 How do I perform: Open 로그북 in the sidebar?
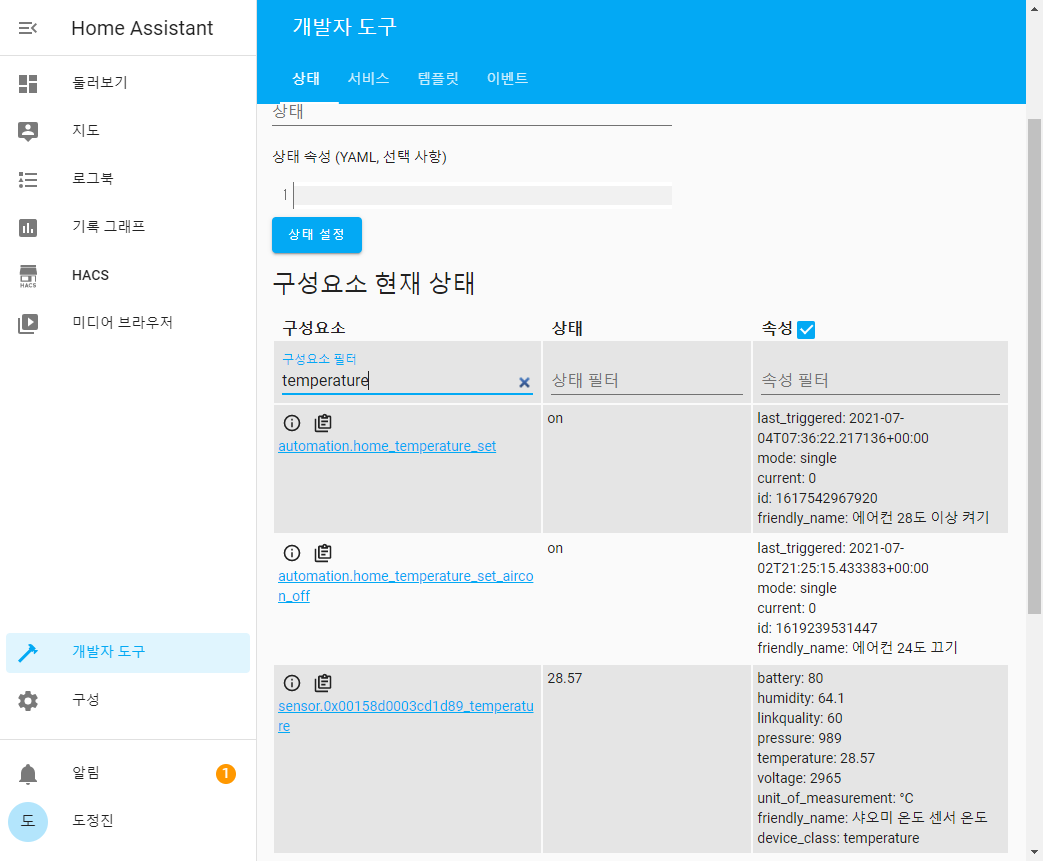pos(128,179)
